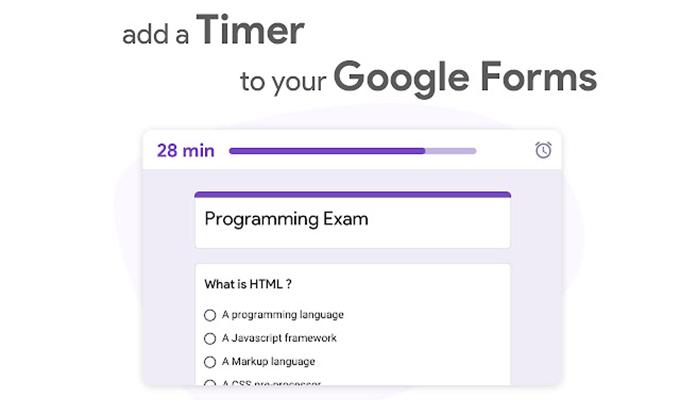The width and height of the screenshot is (680, 400).
Task: Select the "A programming language" radio button
Action: [210, 315]
